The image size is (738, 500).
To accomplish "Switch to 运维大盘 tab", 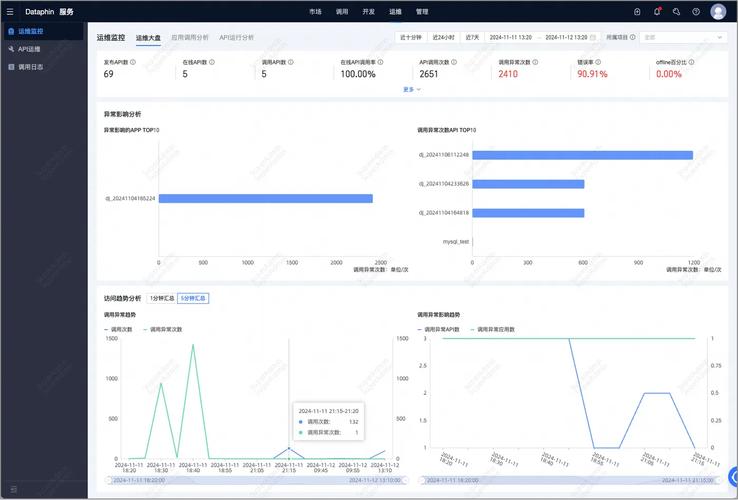I will [148, 38].
